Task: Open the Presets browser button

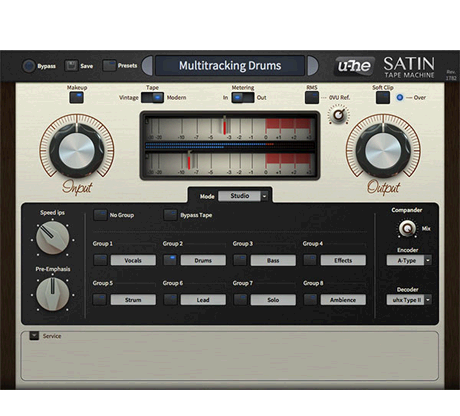Action: click(109, 66)
